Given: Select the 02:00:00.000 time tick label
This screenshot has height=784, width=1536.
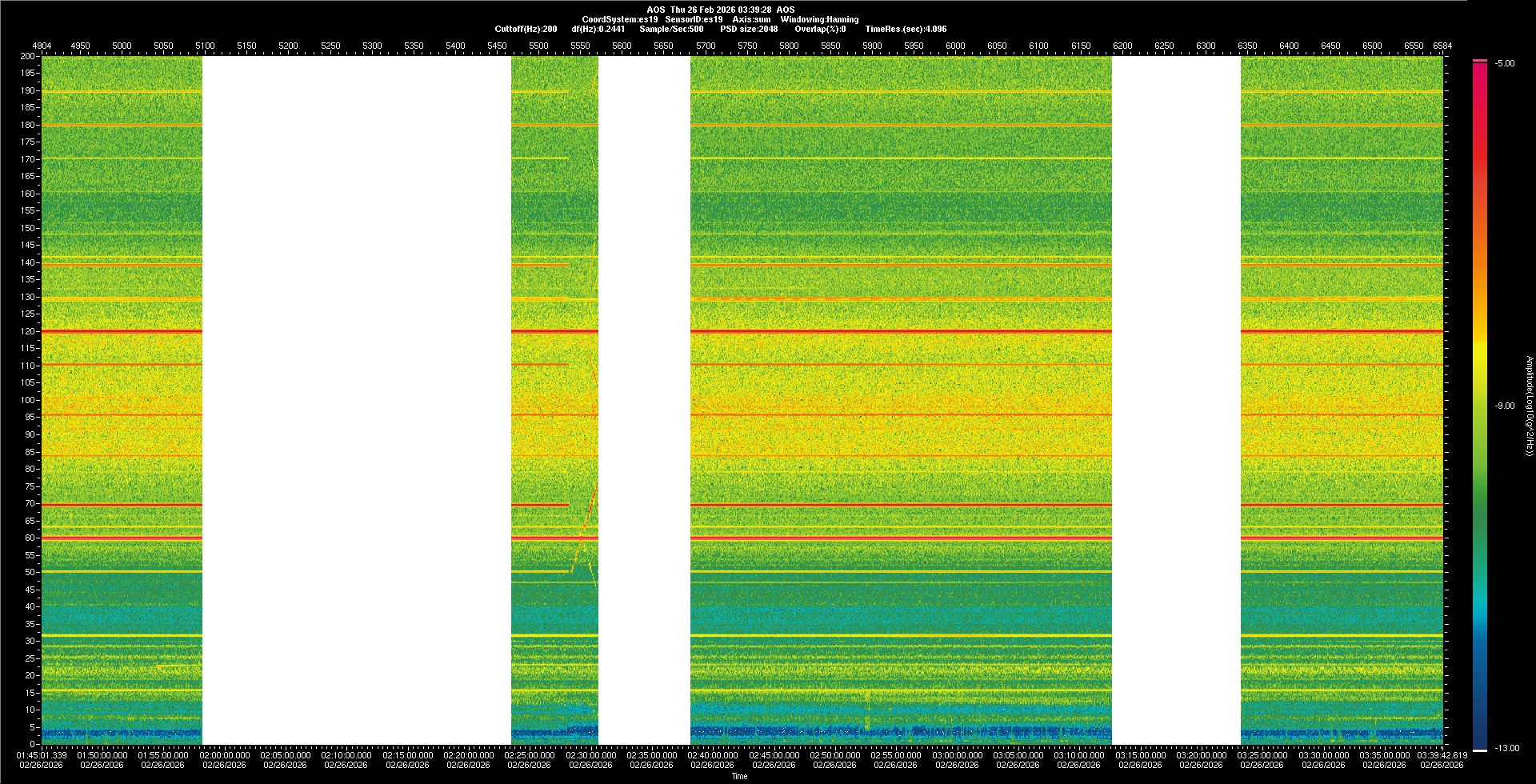Looking at the screenshot, I should [224, 754].
